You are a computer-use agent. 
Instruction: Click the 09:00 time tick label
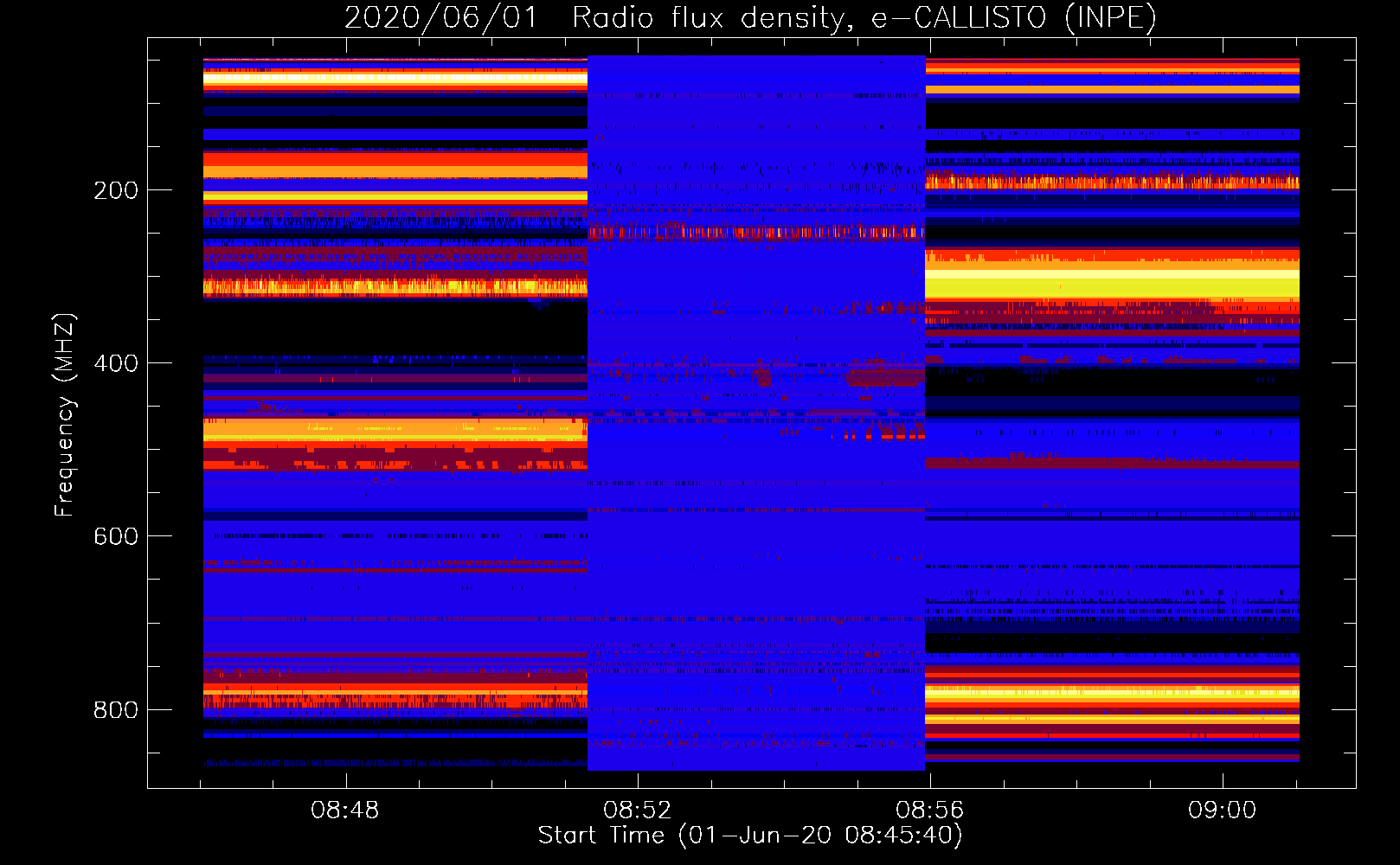coord(1222,811)
